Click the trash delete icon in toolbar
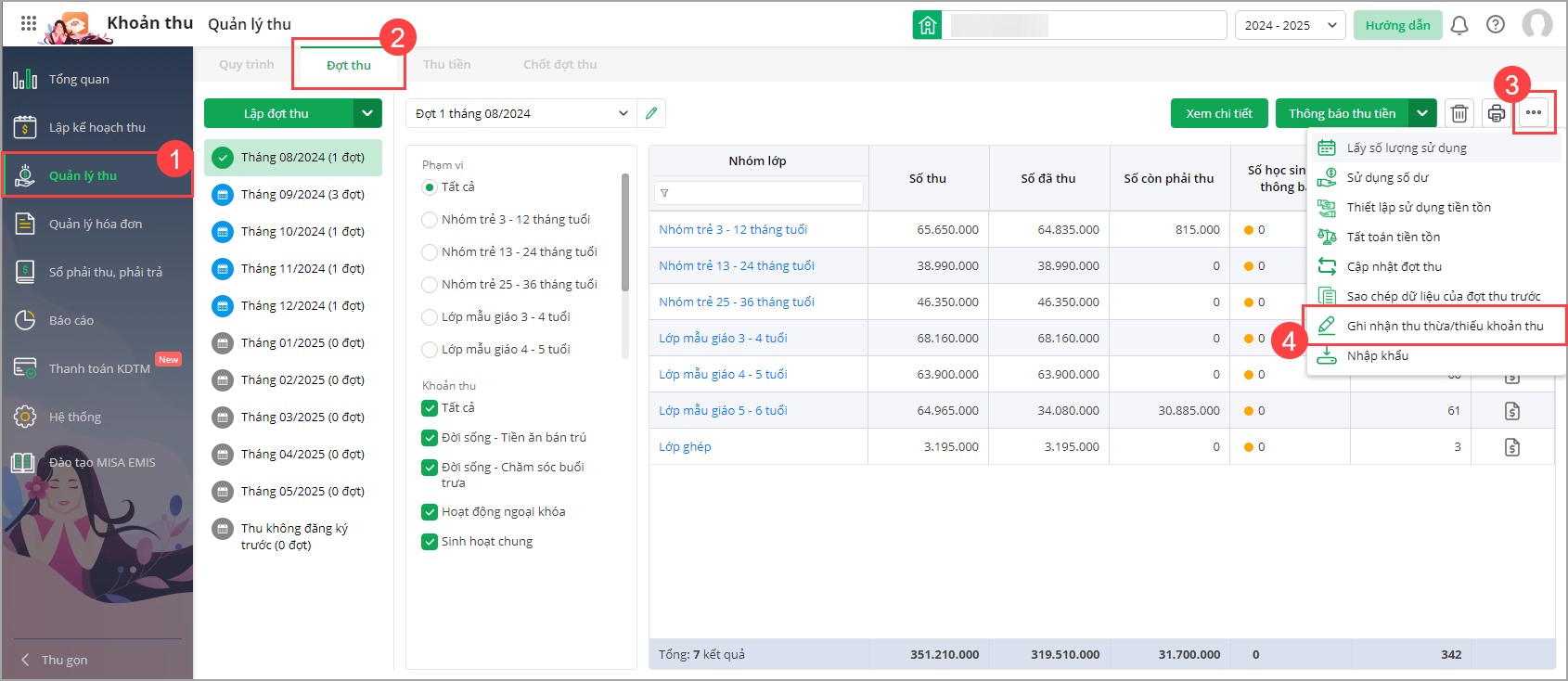 coord(1459,113)
